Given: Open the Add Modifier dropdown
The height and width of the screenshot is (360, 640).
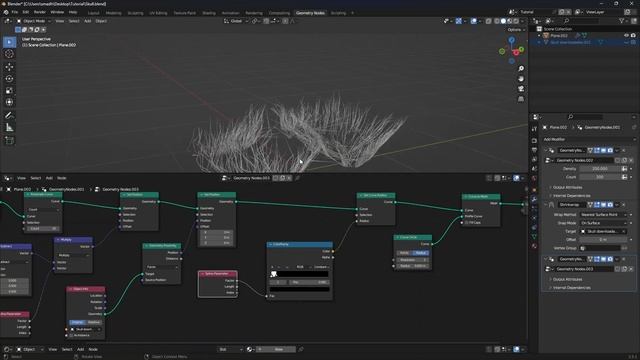Looking at the screenshot, I should coord(588,139).
